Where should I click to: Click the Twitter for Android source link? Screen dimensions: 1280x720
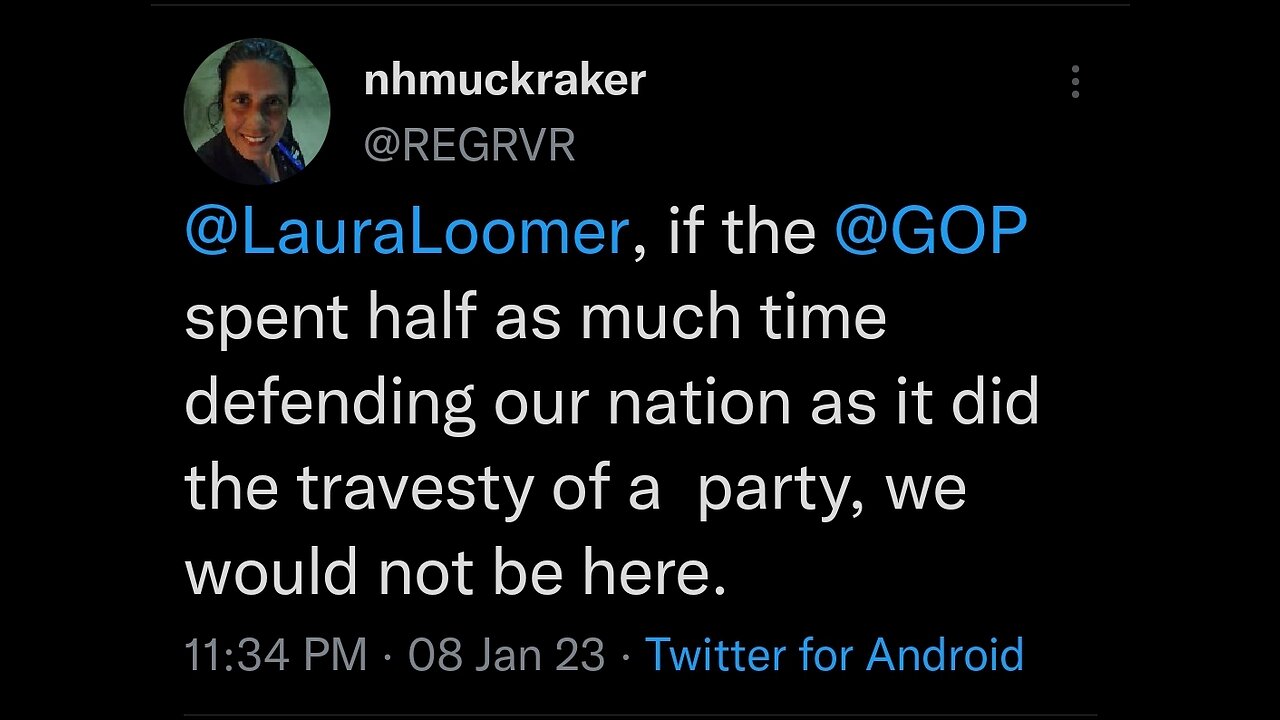pyautogui.click(x=834, y=655)
